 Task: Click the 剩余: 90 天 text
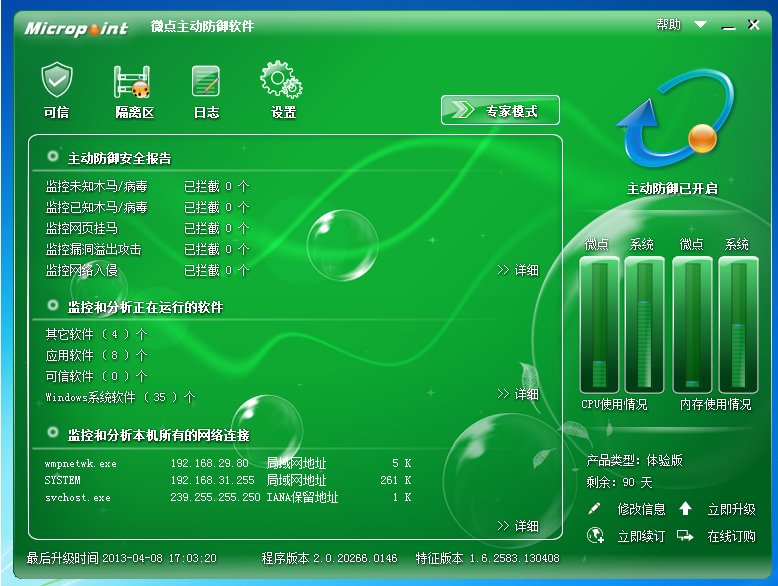pyautogui.click(x=619, y=482)
